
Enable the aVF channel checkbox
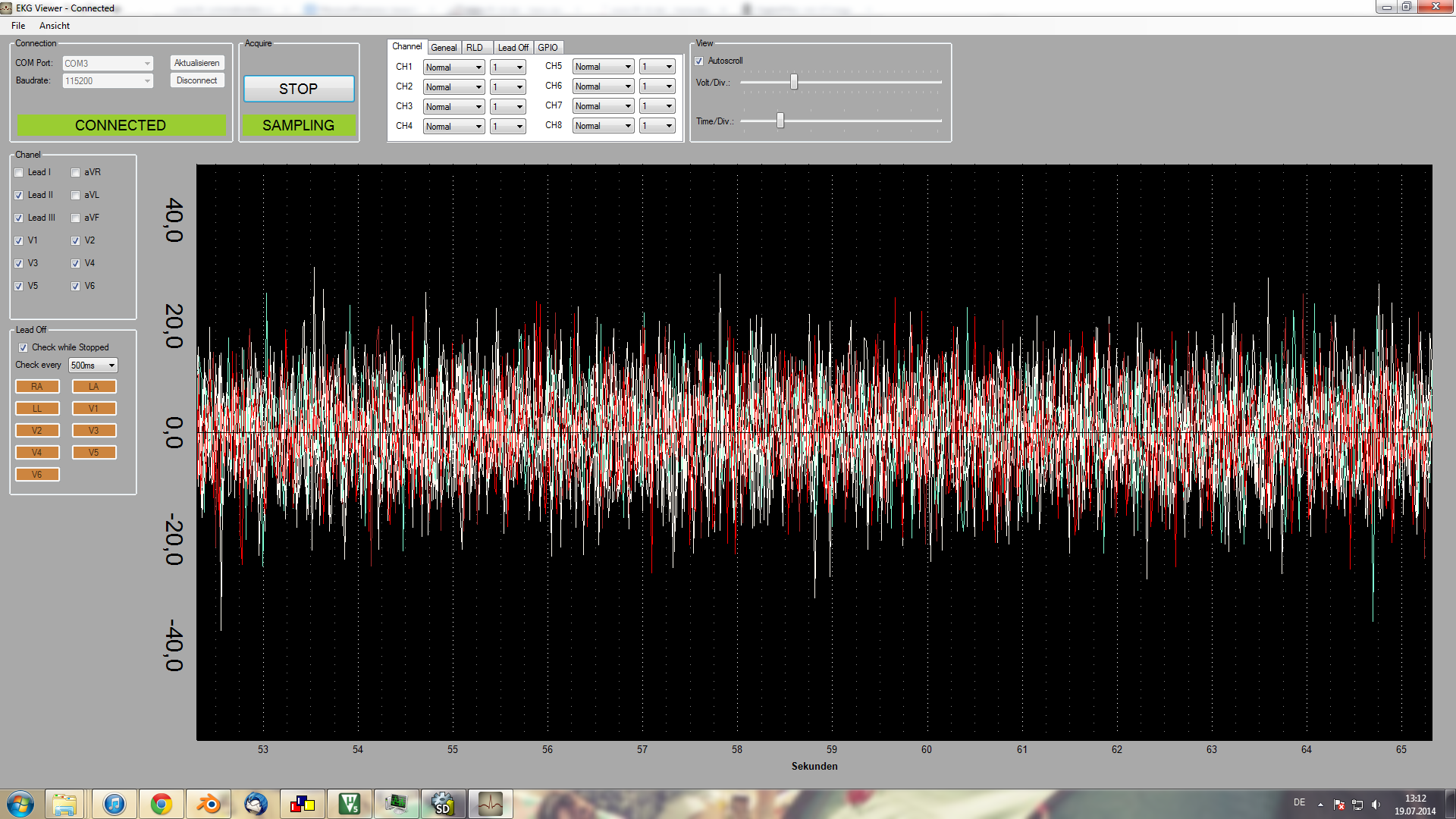coord(76,218)
